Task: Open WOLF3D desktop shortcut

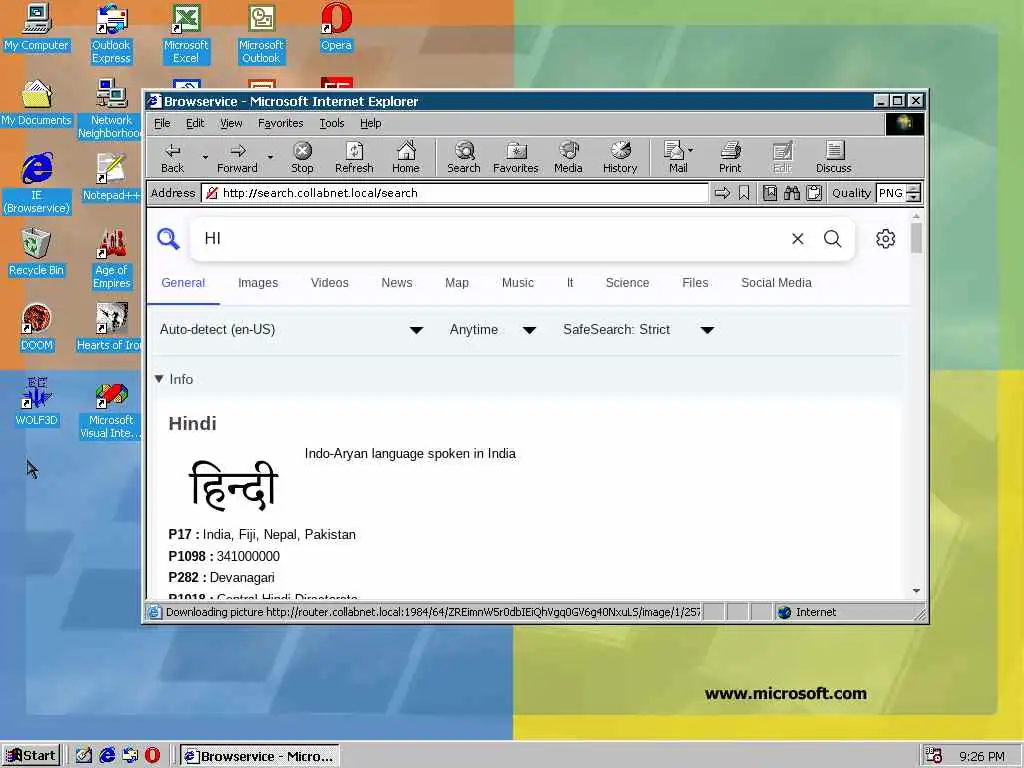Action: [x=36, y=403]
